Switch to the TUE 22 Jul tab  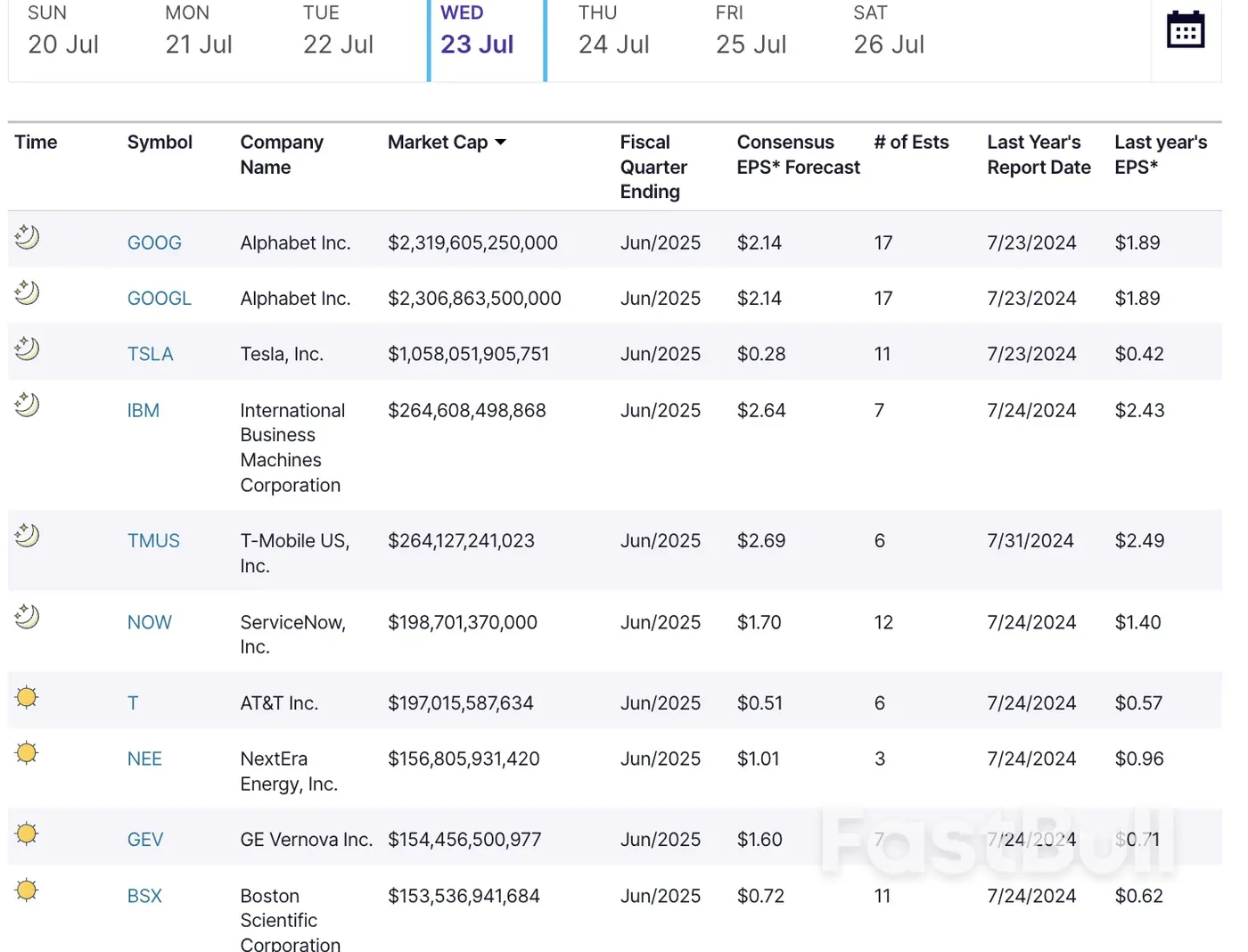[x=338, y=32]
